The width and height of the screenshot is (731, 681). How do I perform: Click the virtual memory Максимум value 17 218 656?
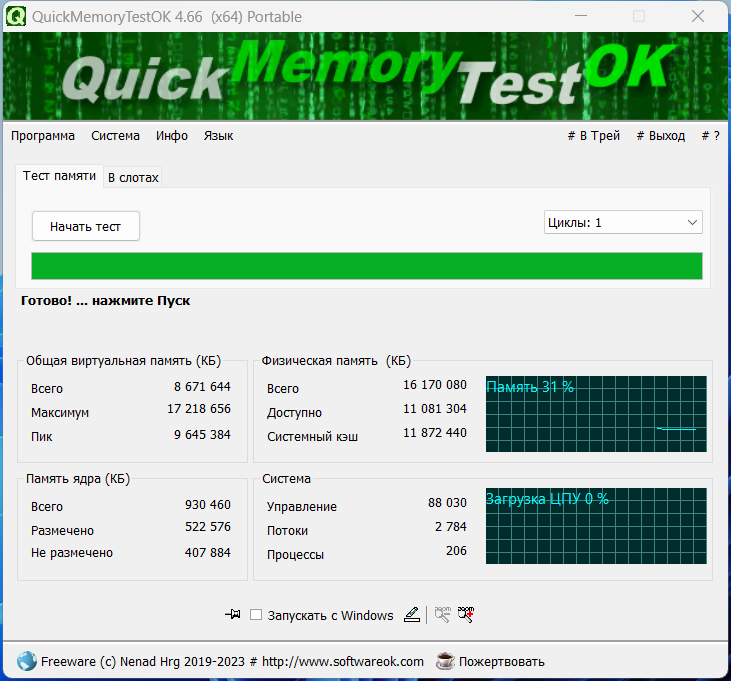pos(199,409)
